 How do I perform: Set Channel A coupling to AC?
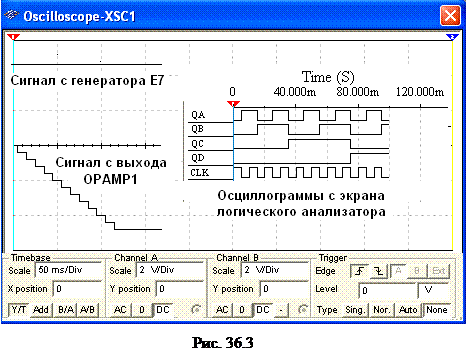click(x=120, y=310)
